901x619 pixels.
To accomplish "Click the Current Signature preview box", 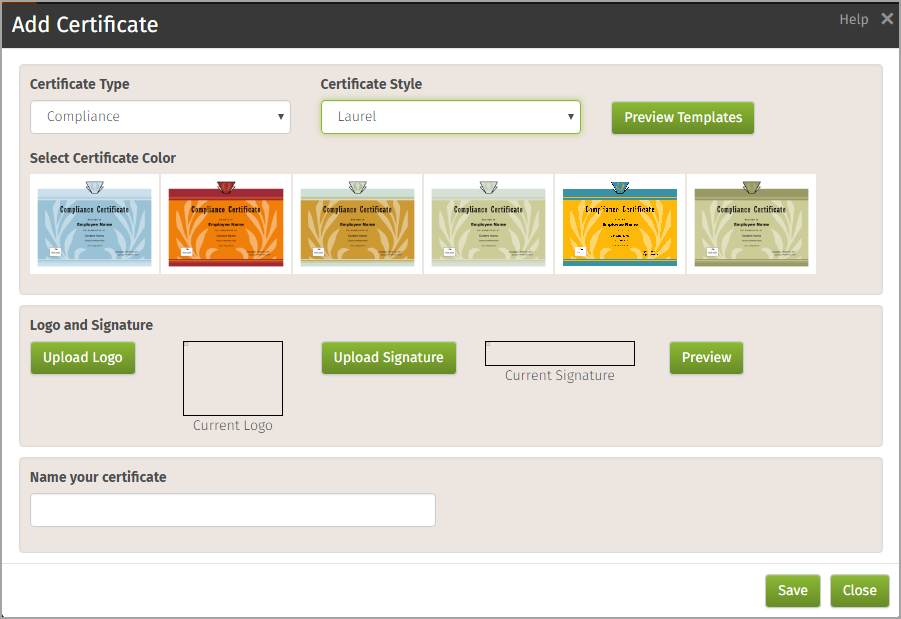I will click(x=560, y=353).
